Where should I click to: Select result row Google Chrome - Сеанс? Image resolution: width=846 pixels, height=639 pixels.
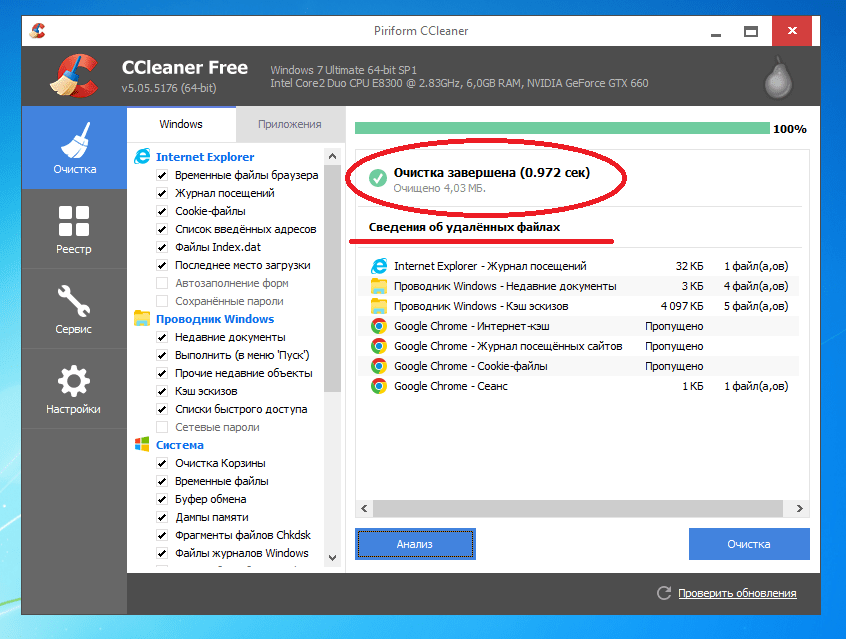click(578, 386)
